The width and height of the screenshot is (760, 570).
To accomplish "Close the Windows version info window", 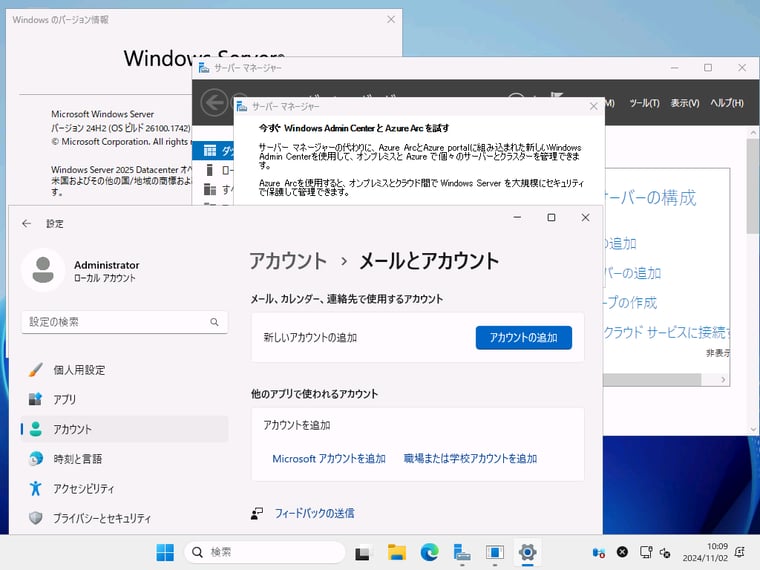I will pyautogui.click(x=391, y=19).
